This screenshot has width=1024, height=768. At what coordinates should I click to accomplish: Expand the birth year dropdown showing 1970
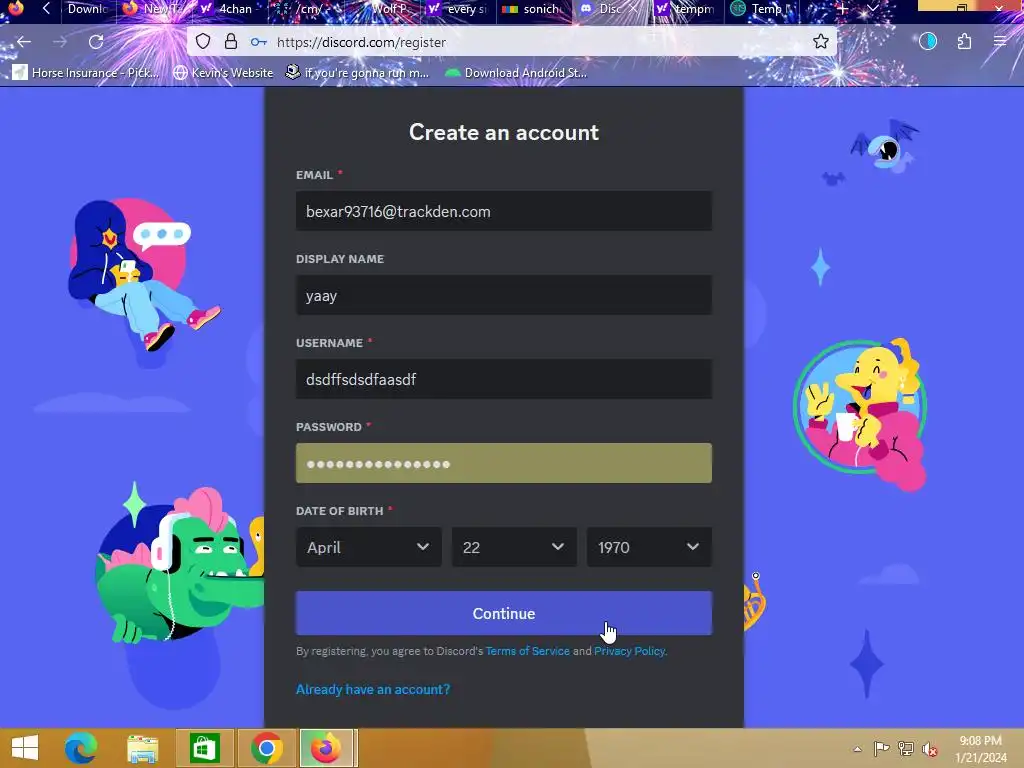649,547
